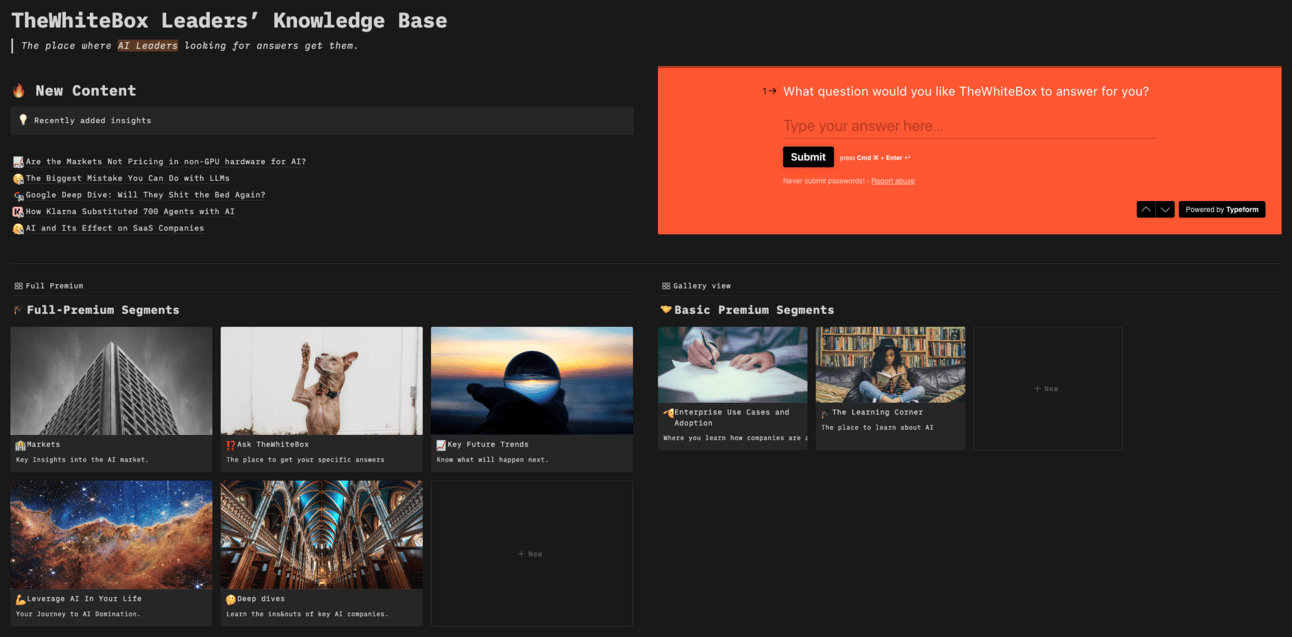Open the Markets gallery card image
This screenshot has height=637, width=1292.
point(111,380)
